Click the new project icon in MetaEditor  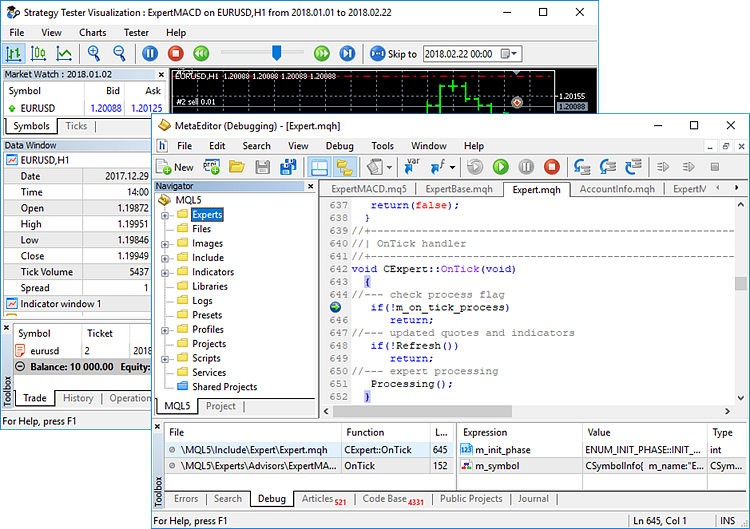[x=211, y=167]
